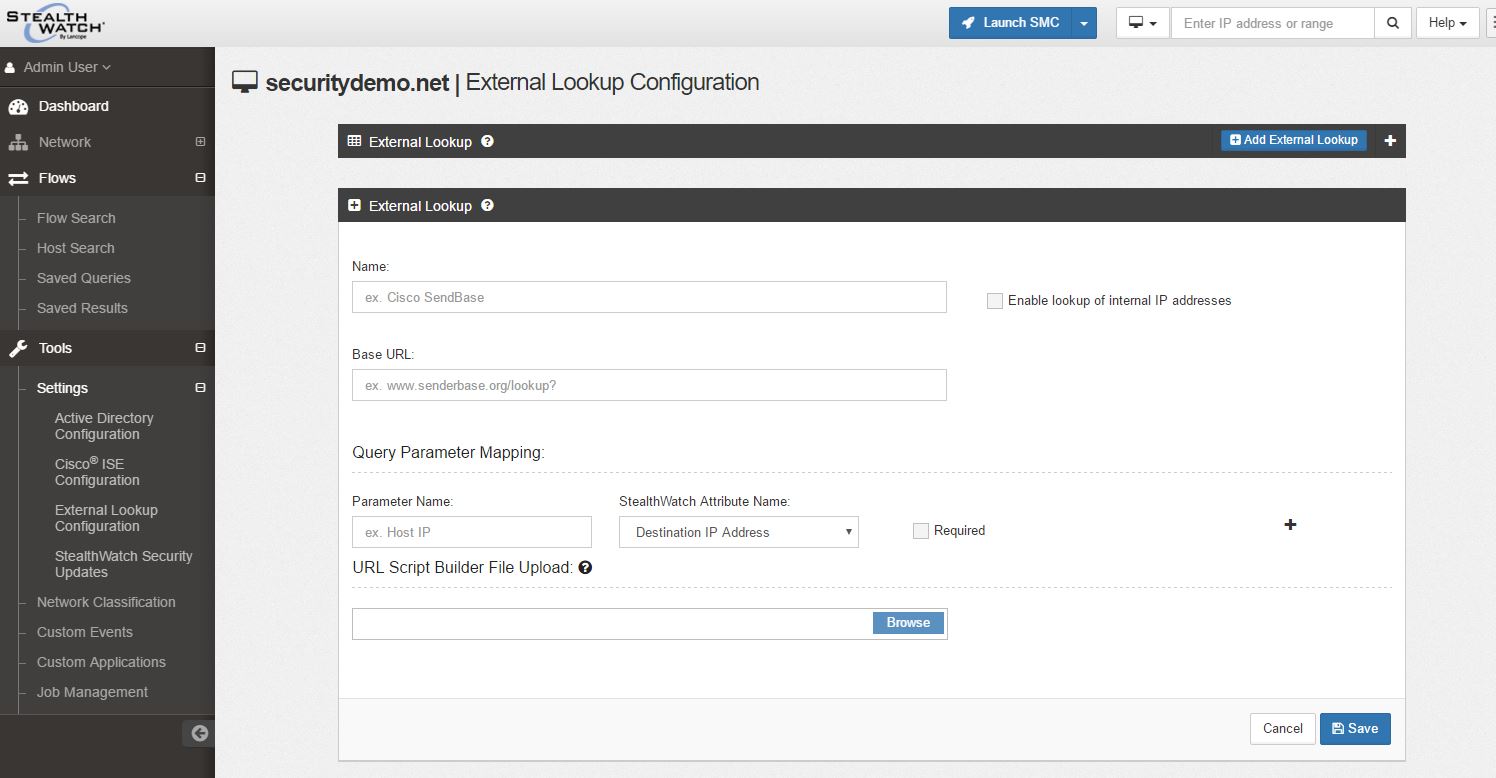This screenshot has height=778, width=1496.
Task: Click Browse to upload a file
Action: [908, 623]
